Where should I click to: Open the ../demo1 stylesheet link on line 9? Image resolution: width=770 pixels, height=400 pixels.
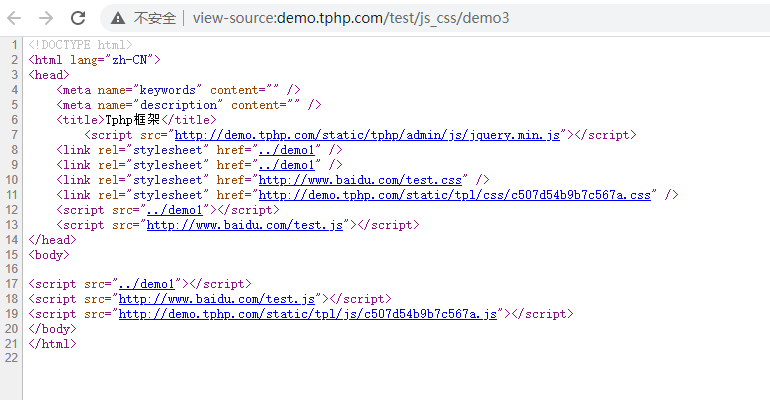pyautogui.click(x=286, y=165)
